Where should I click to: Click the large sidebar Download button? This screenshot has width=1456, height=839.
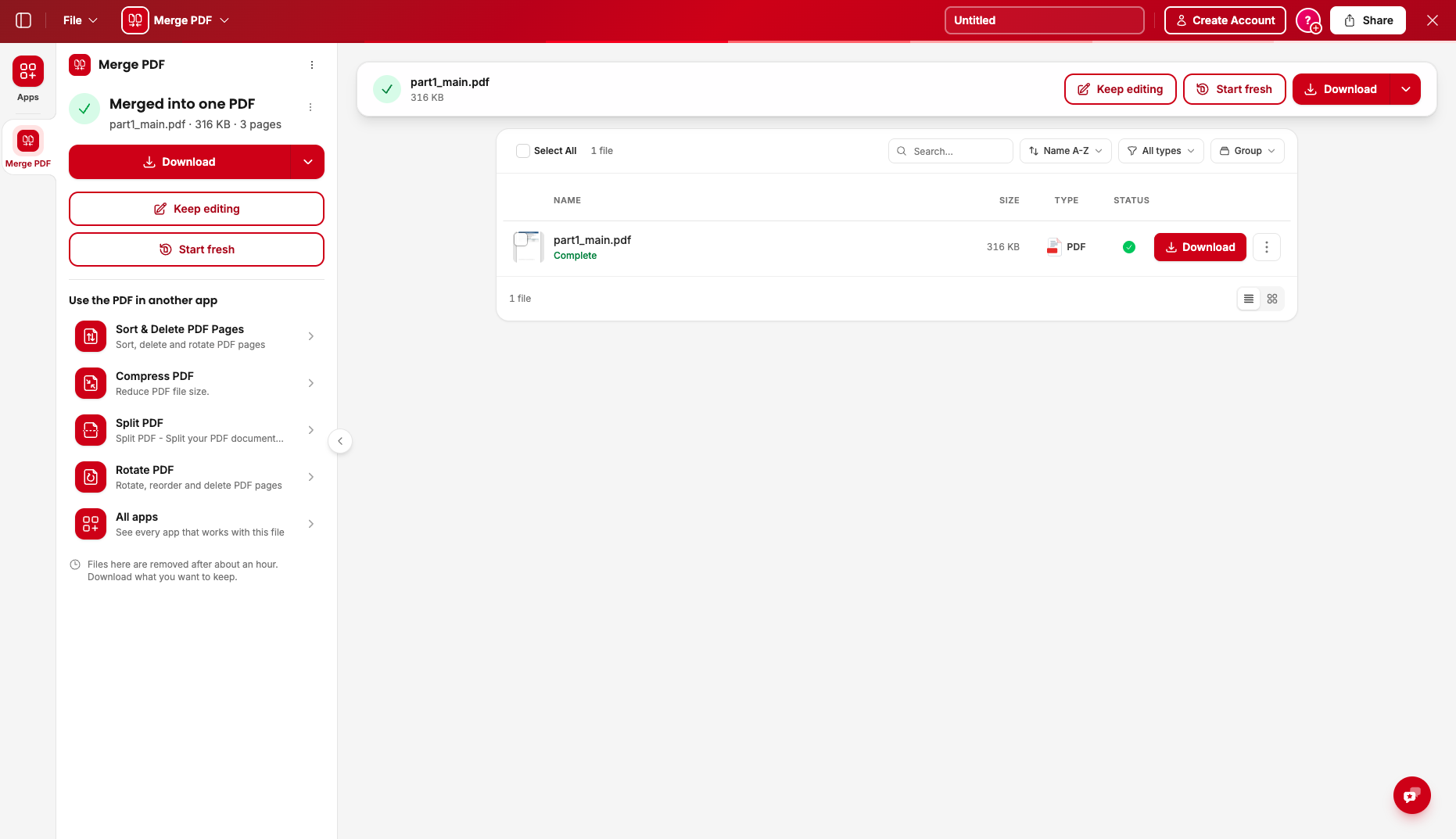181,162
